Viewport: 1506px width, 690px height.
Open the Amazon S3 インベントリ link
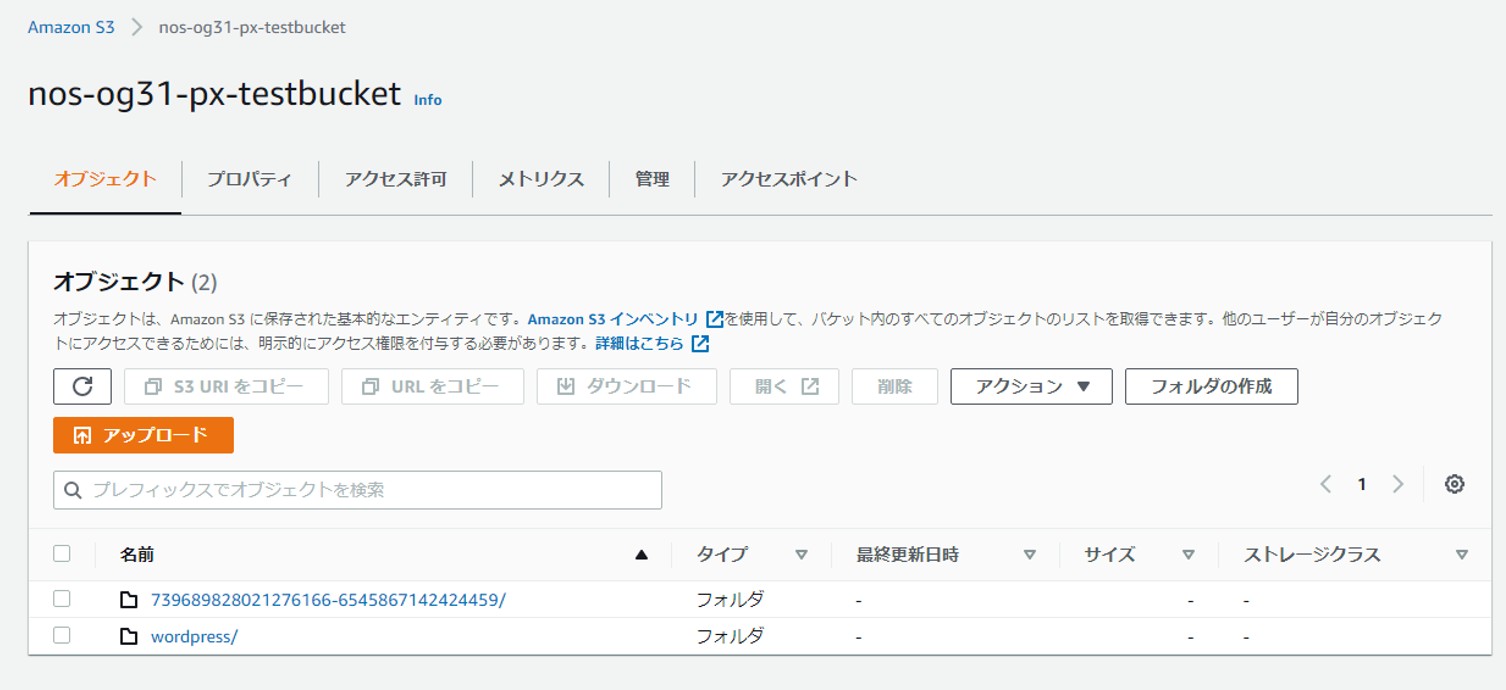(x=613, y=319)
